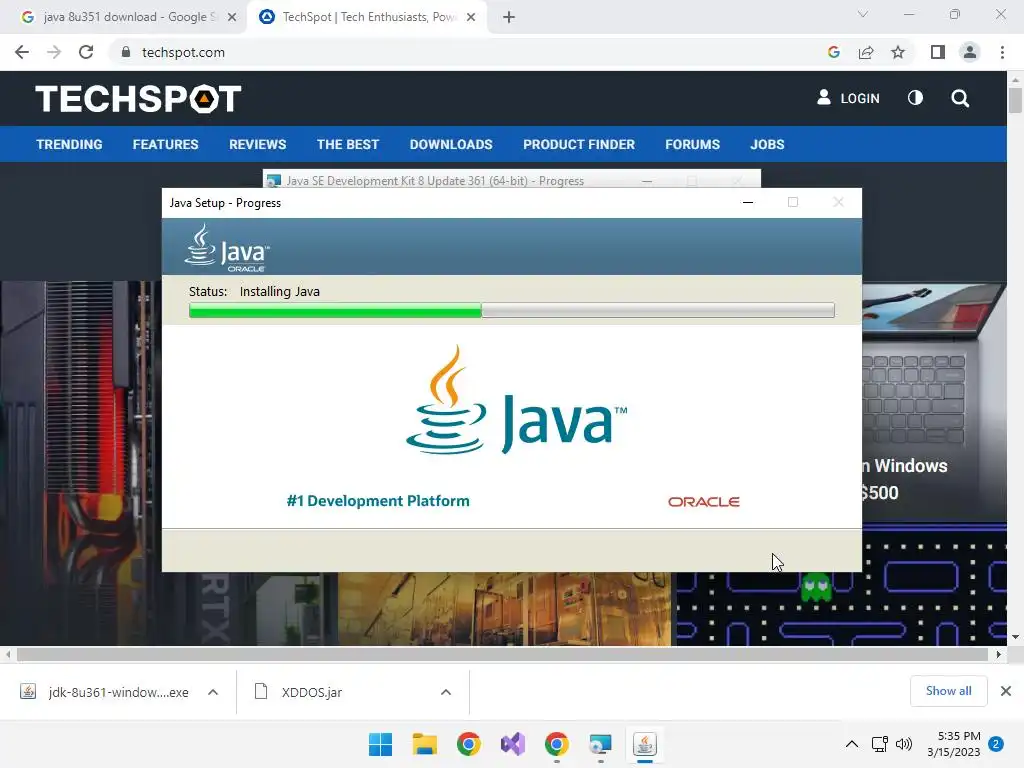Open the laptop Windows article thumbnail
Viewport: 1024px width, 768px height.
(934, 402)
